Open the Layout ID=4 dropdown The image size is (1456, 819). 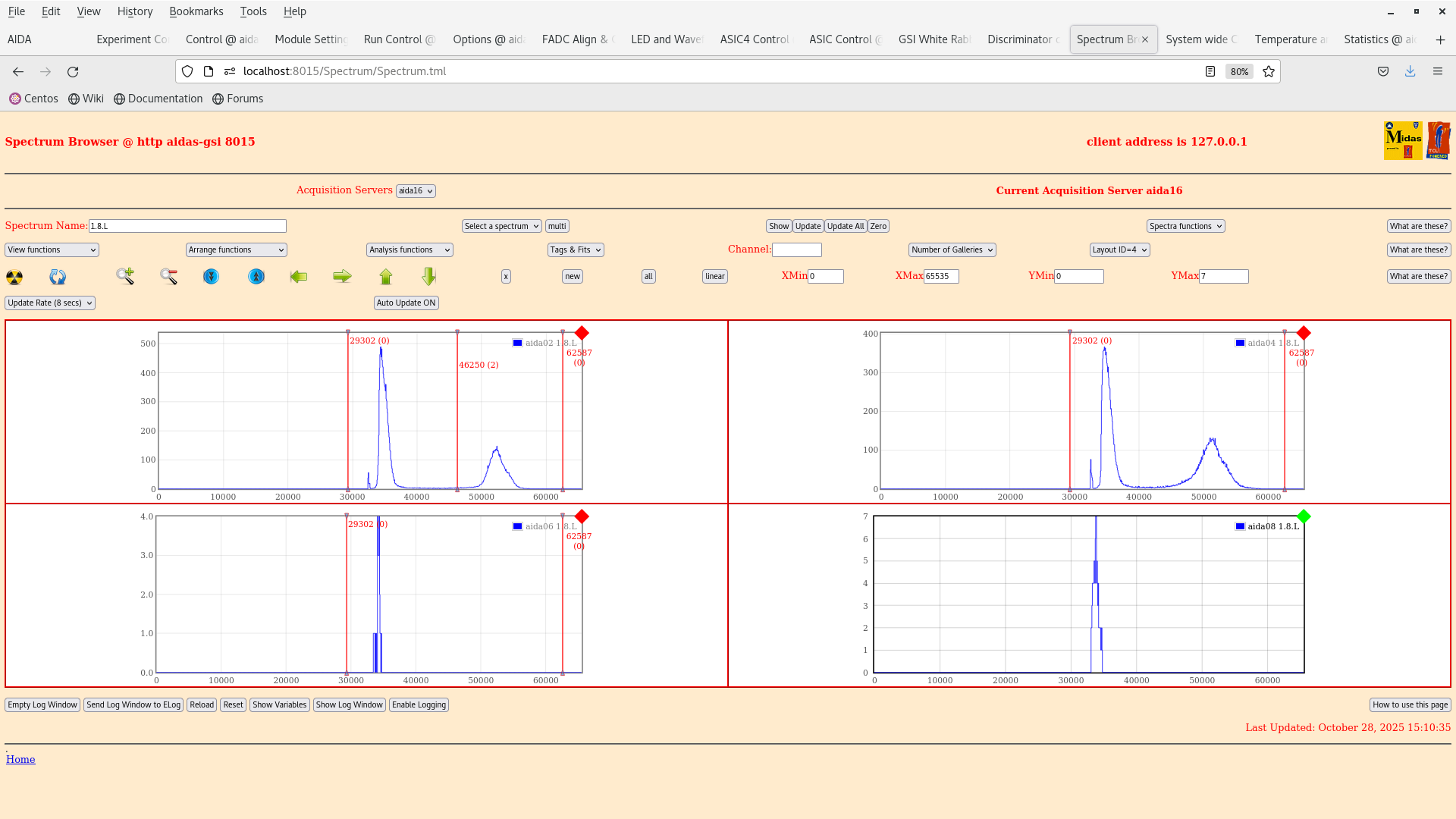point(1119,249)
